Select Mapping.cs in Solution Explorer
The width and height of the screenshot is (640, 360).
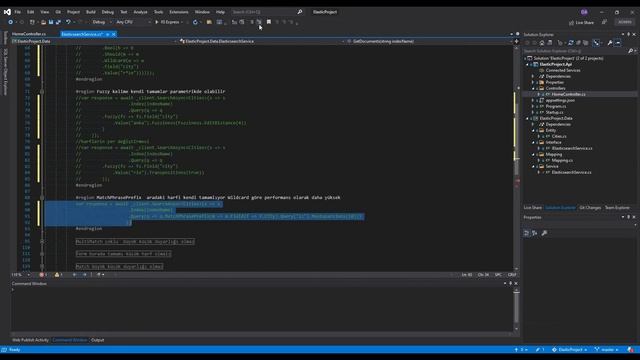562,160
